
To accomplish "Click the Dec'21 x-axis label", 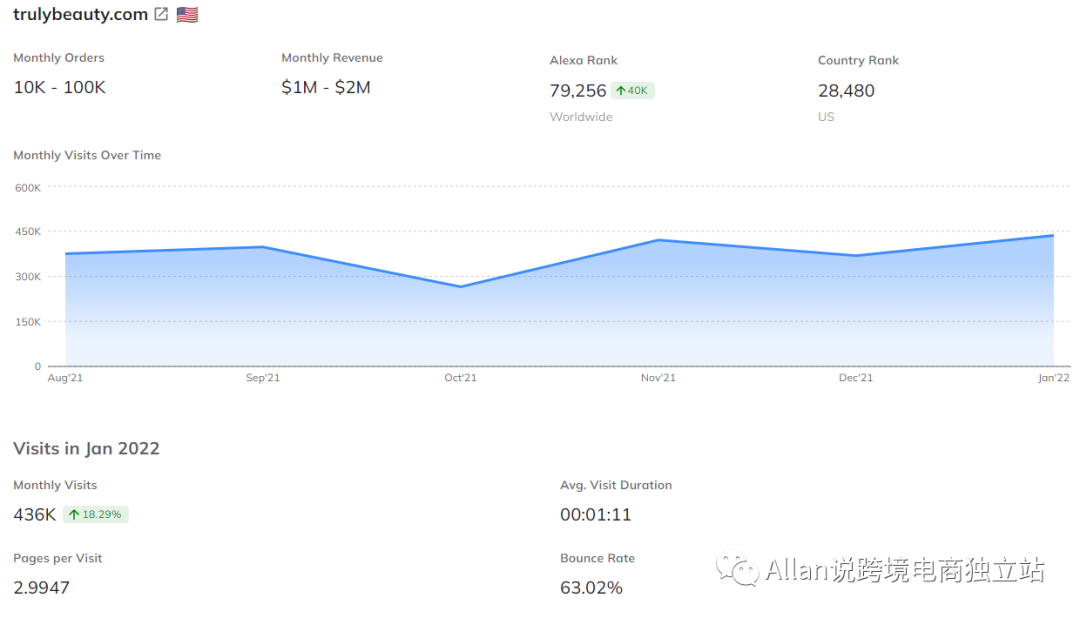I will tap(855, 378).
